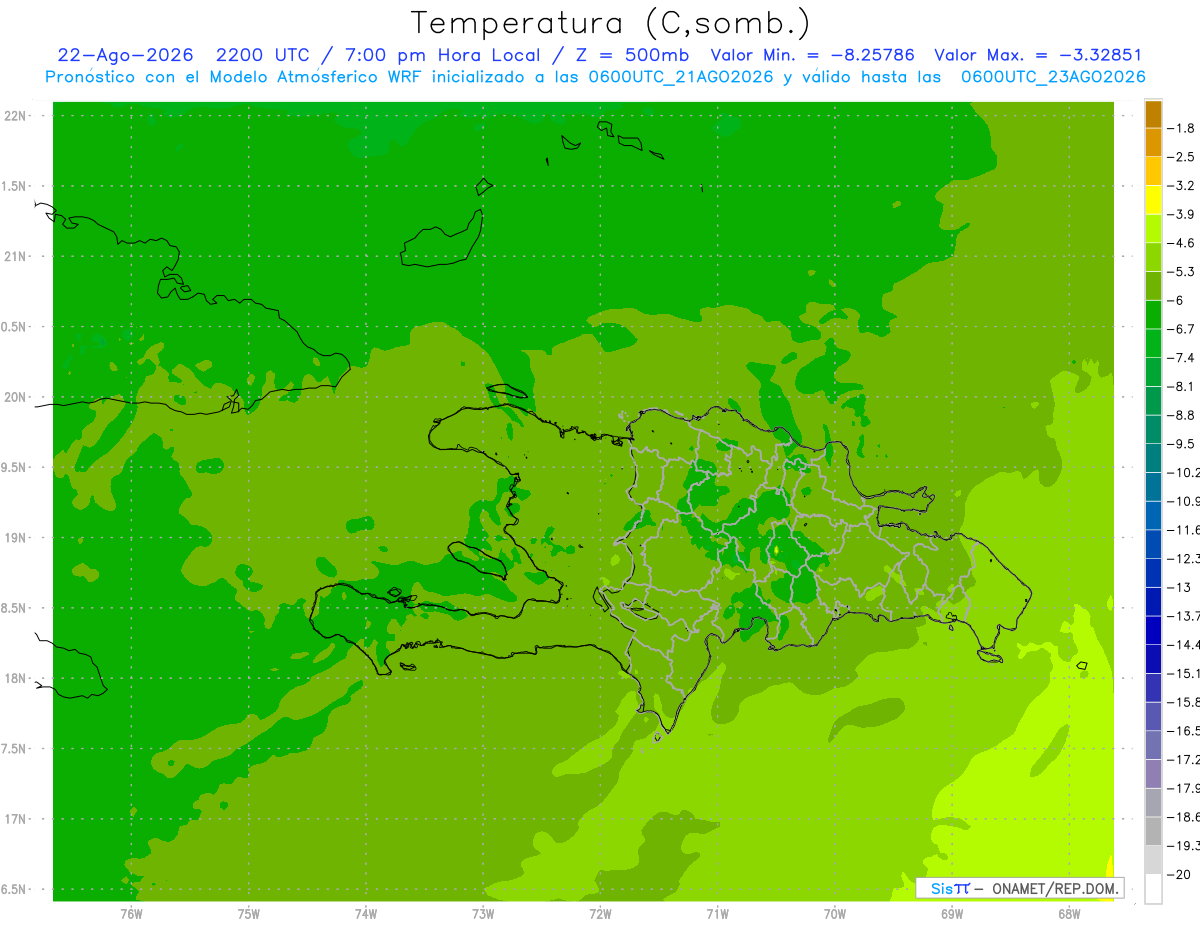The height and width of the screenshot is (927, 1200).
Task: Pick the dark blue swatch between -13.7 and -14.4
Action: coord(1153,630)
